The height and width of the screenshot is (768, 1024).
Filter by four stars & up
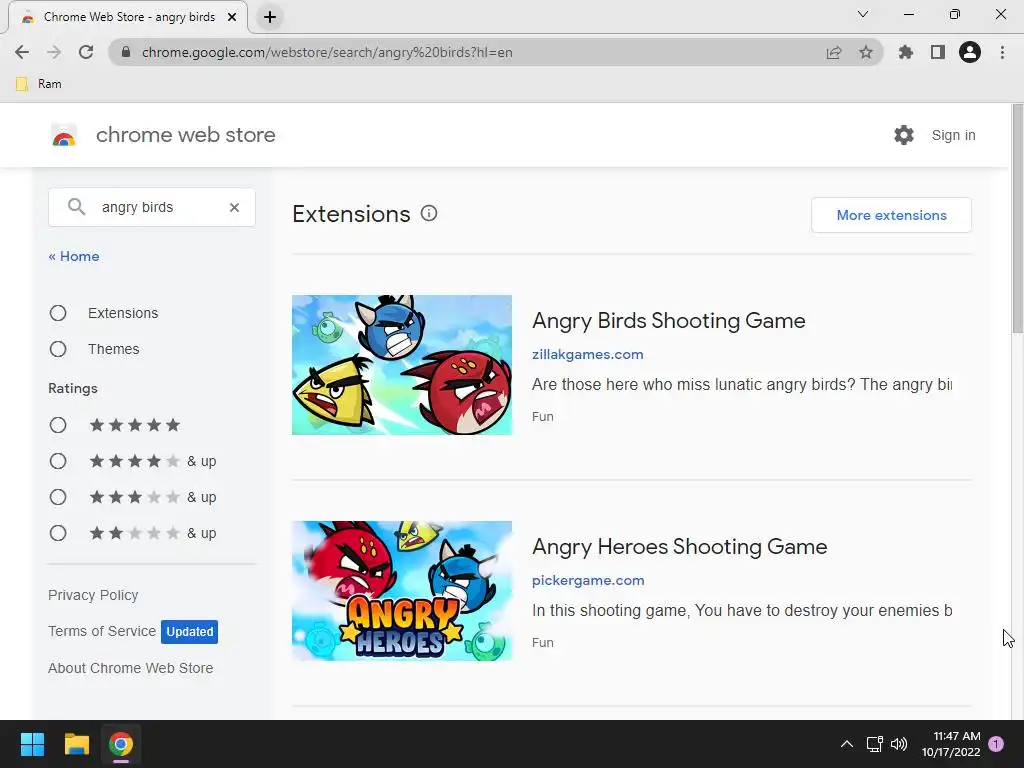(58, 461)
